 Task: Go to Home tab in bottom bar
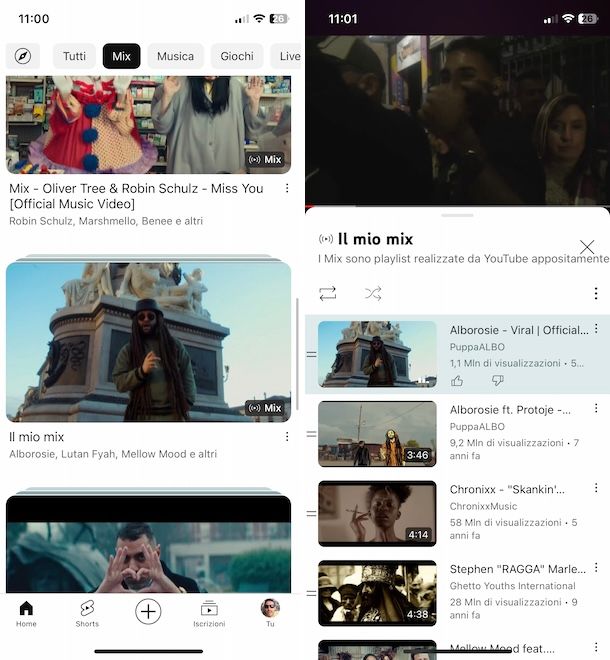(26, 613)
